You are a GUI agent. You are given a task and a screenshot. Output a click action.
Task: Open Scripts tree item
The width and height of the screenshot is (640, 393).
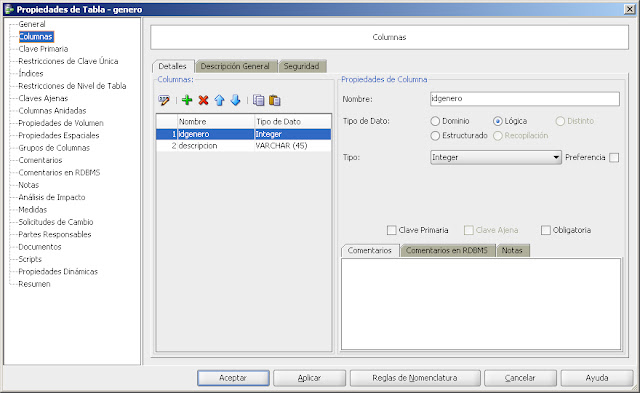point(30,259)
